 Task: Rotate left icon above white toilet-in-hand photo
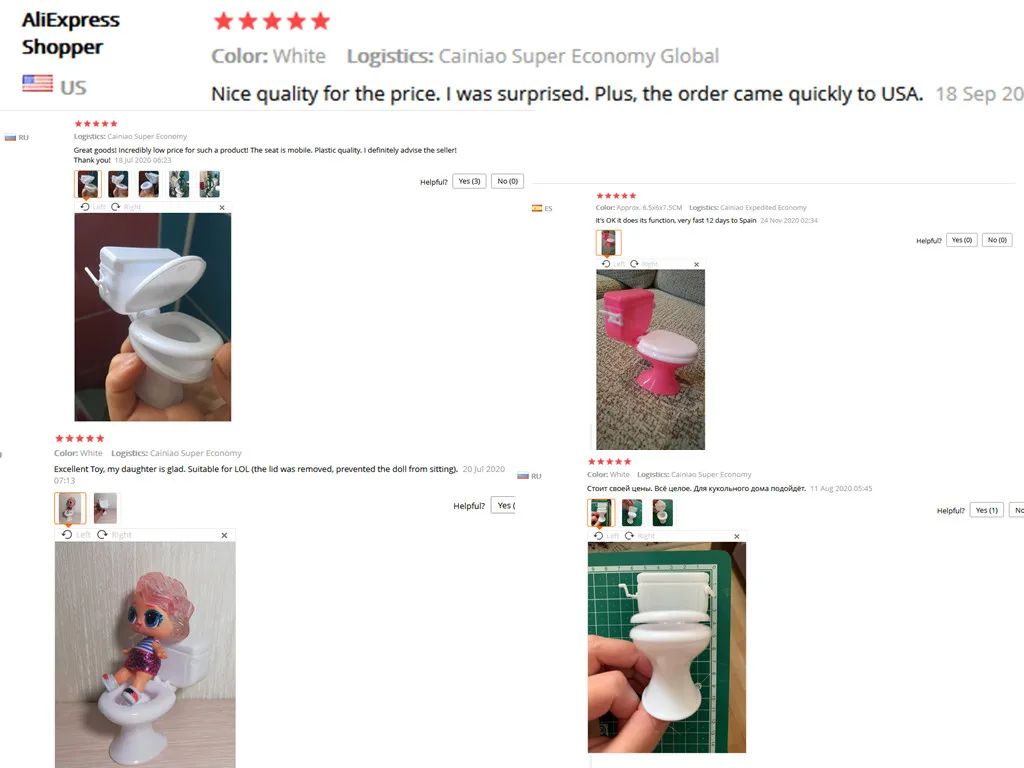[x=85, y=207]
